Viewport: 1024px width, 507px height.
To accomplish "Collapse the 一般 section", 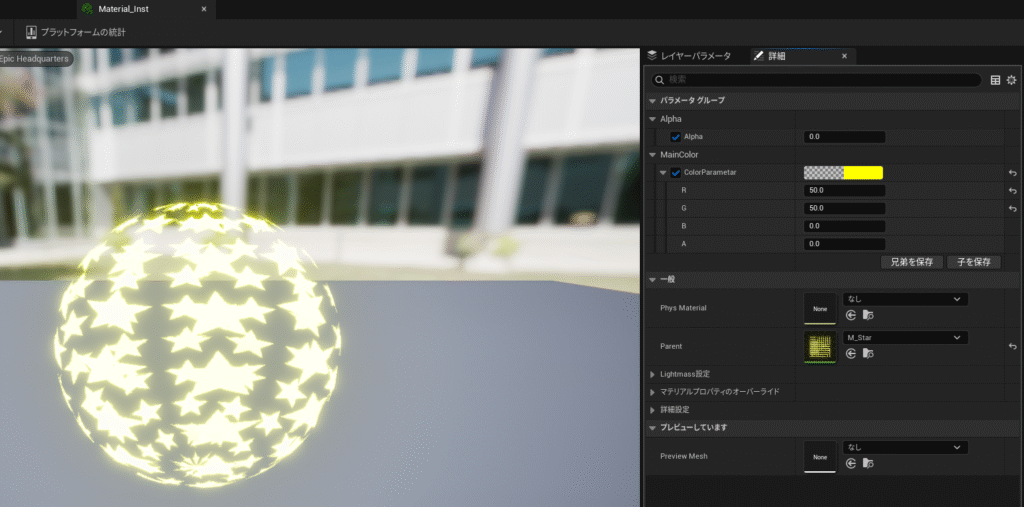I will (652, 280).
